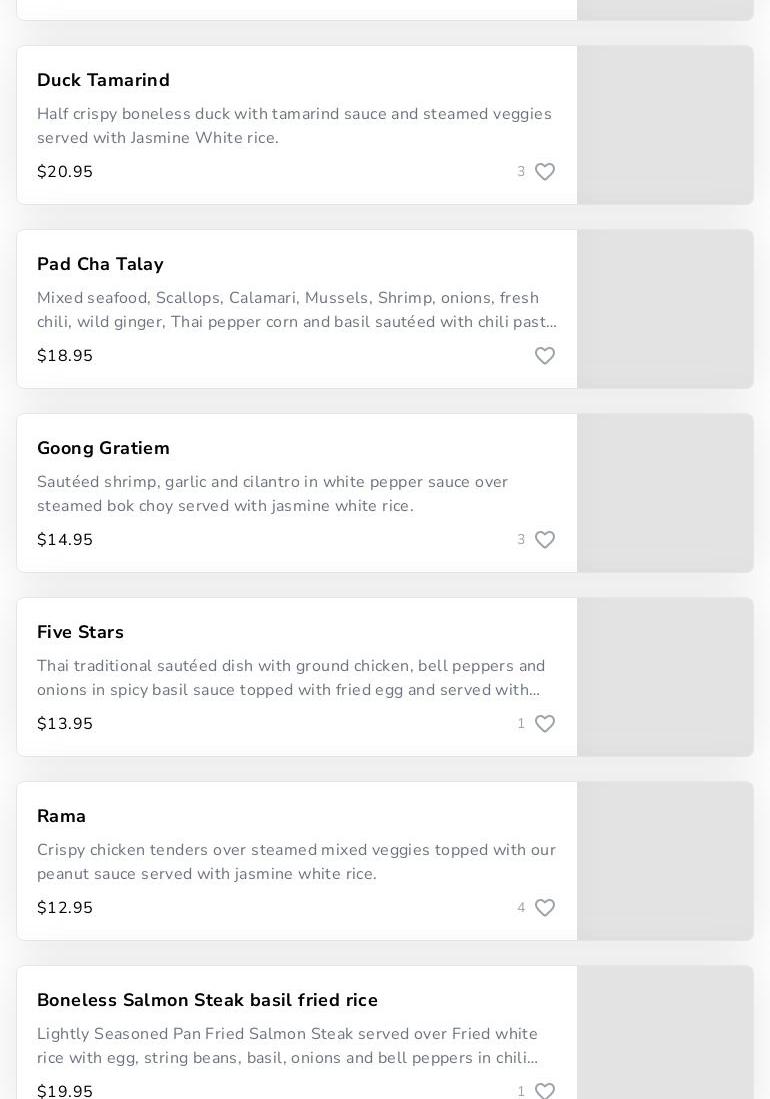The width and height of the screenshot is (770, 1099).
Task: Click the Pad Cha Talay truncated description
Action: click(x=296, y=310)
